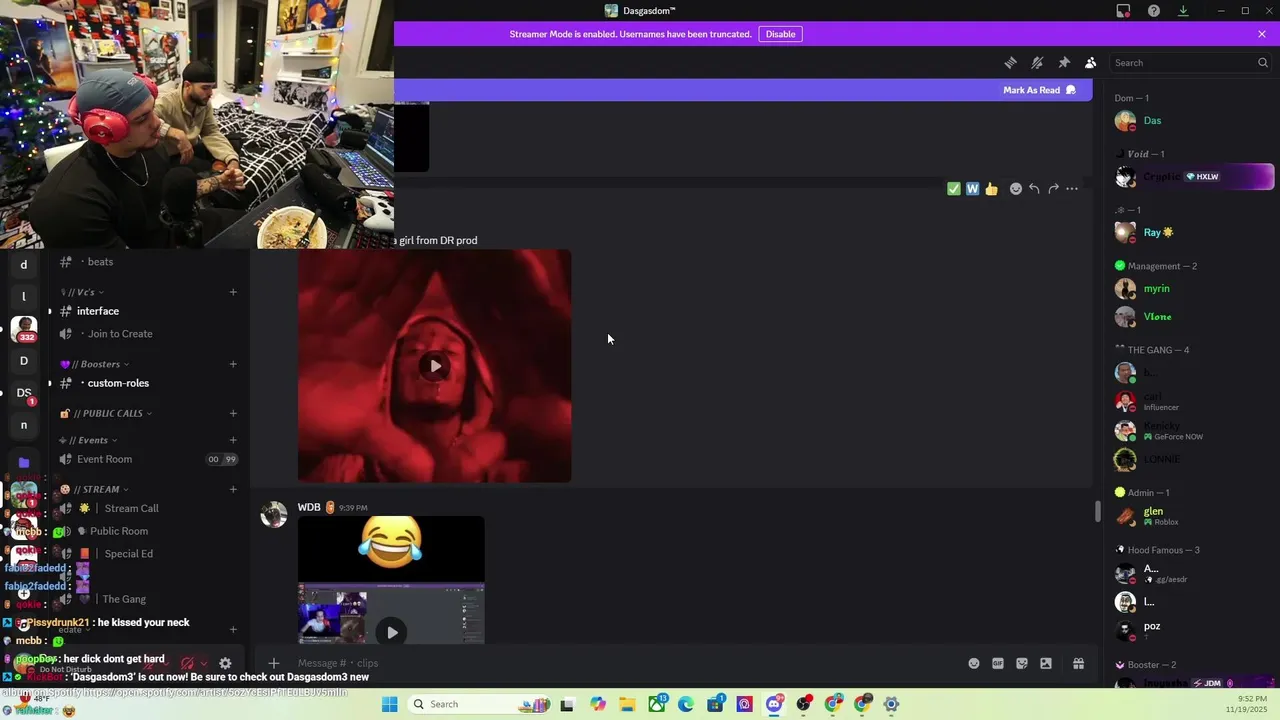
Task: Toggle the member list icon
Action: pyautogui.click(x=1091, y=62)
